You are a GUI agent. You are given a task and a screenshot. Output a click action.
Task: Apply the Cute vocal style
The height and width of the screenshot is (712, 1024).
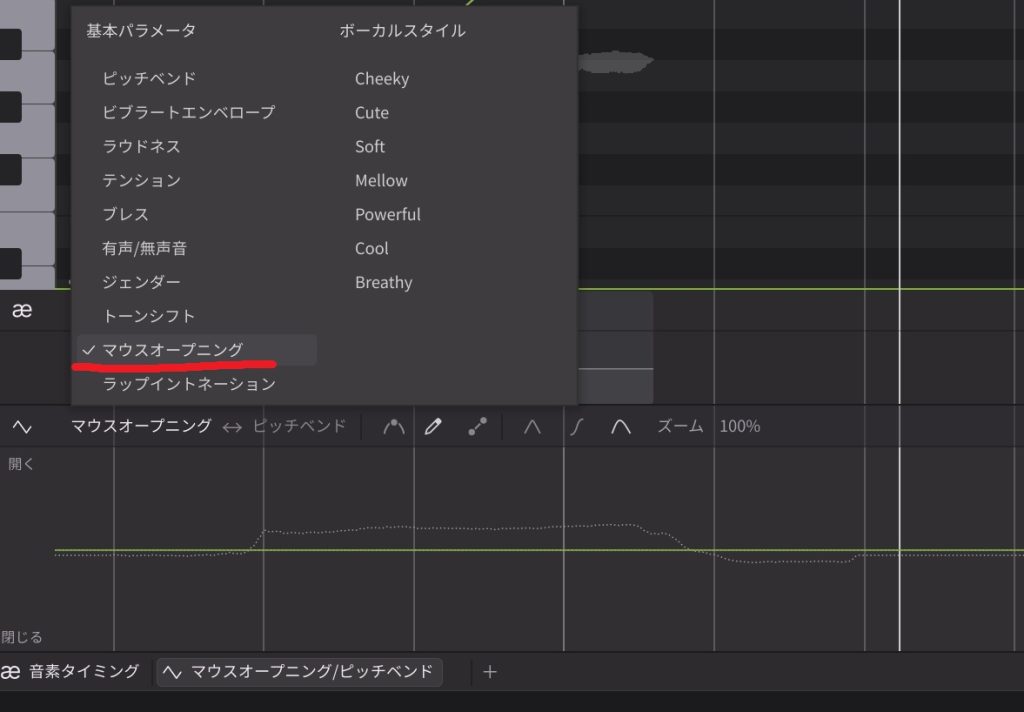pyautogui.click(x=370, y=112)
